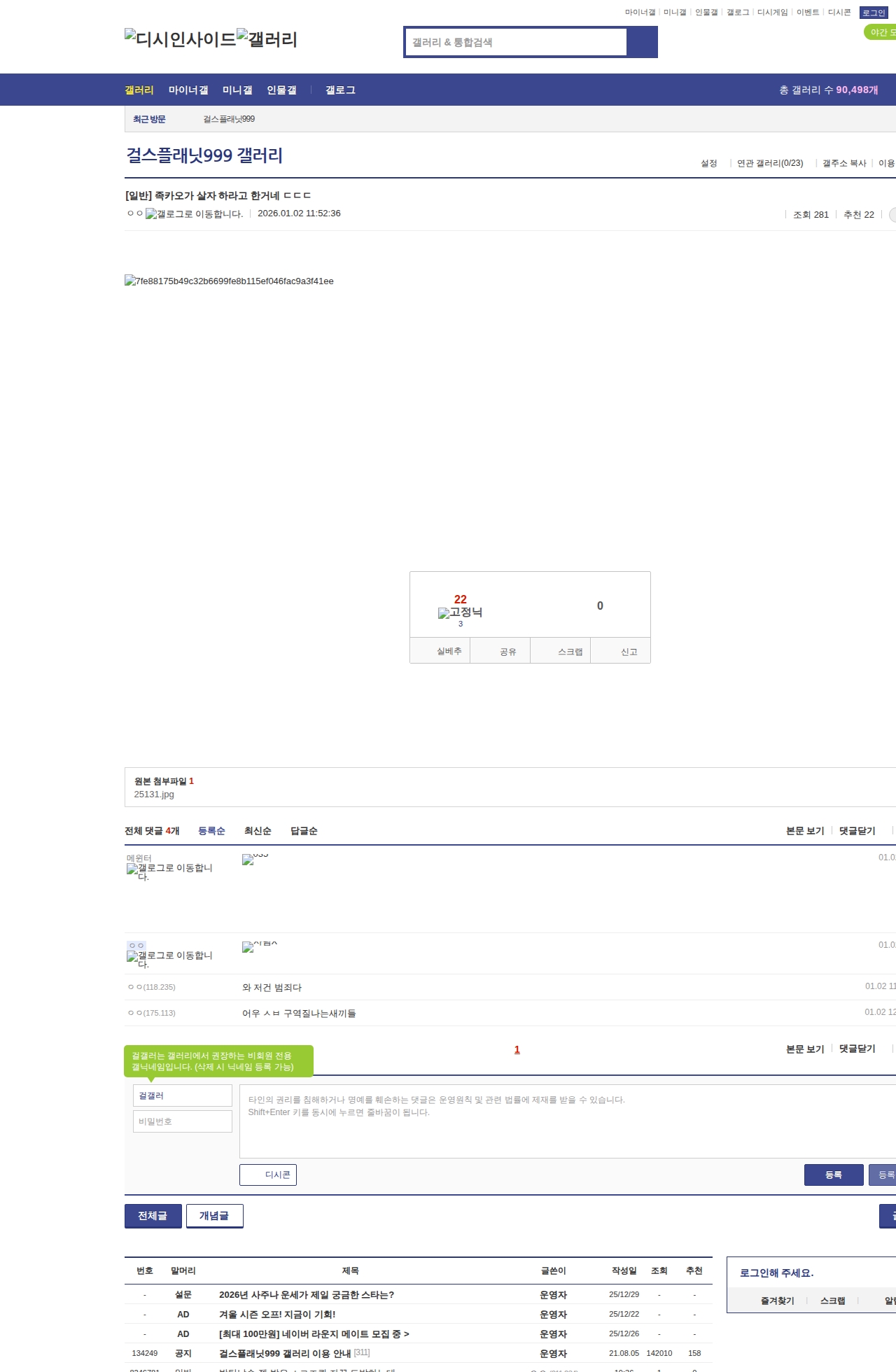Switch to the 개념글 tab
Image resolution: width=896 pixels, height=1372 pixels.
coord(214,1216)
